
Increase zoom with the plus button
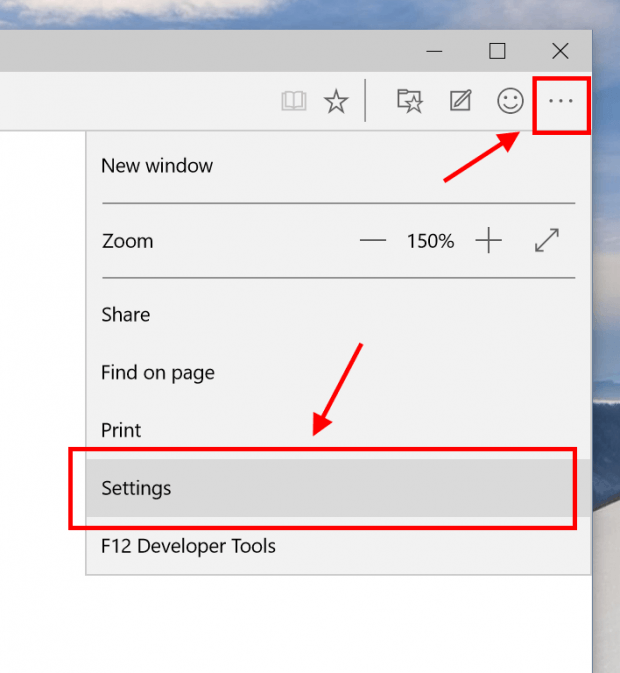488,240
